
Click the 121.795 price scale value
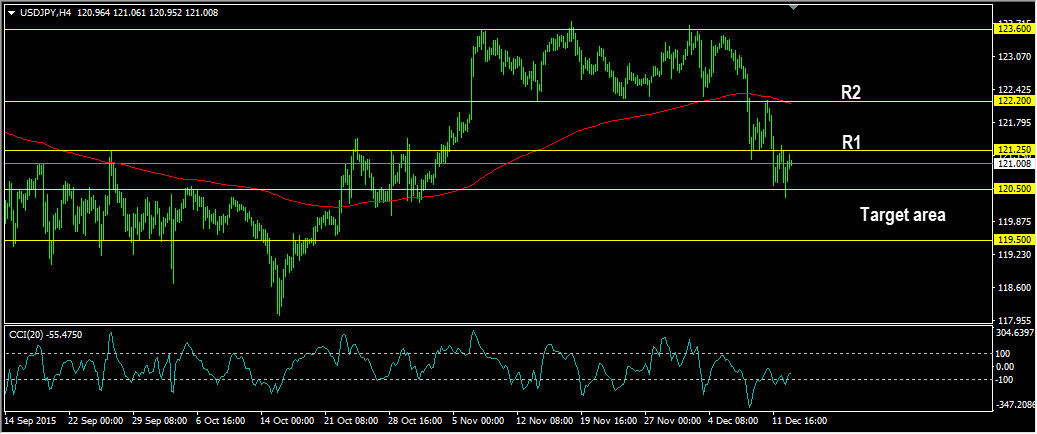coord(1014,123)
